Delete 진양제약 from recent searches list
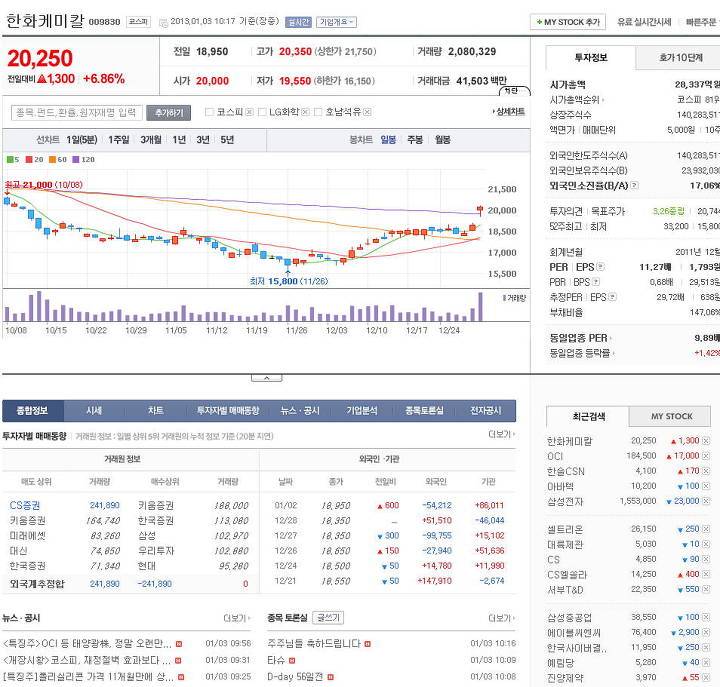720x687 pixels. point(706,677)
